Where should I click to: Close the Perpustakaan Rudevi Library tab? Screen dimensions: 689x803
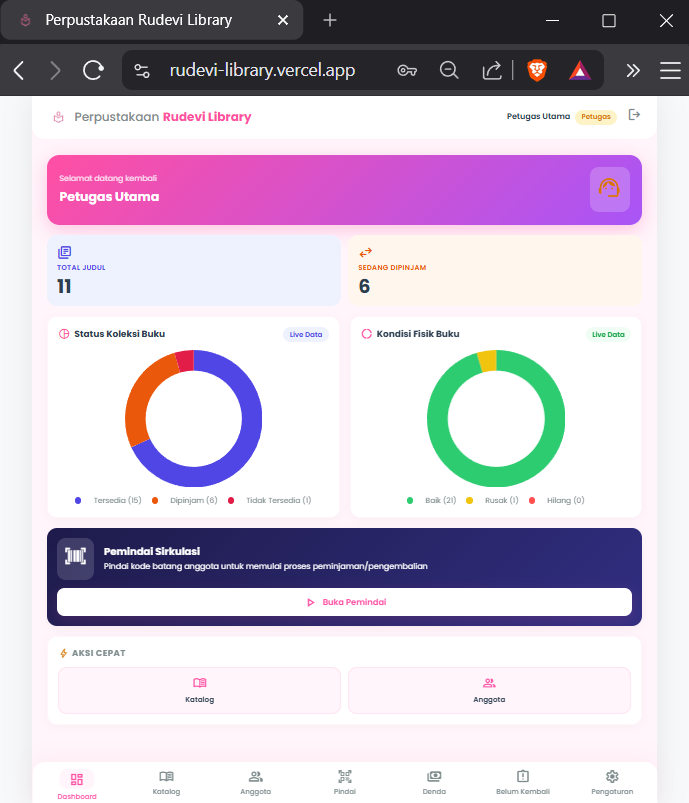[283, 20]
